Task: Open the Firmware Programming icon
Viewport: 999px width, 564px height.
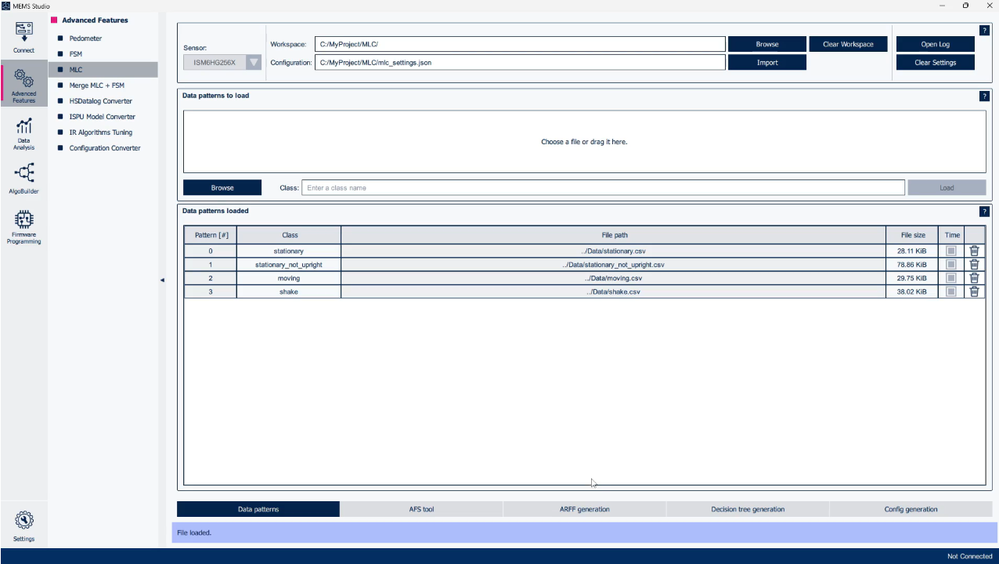Action: pos(24,228)
